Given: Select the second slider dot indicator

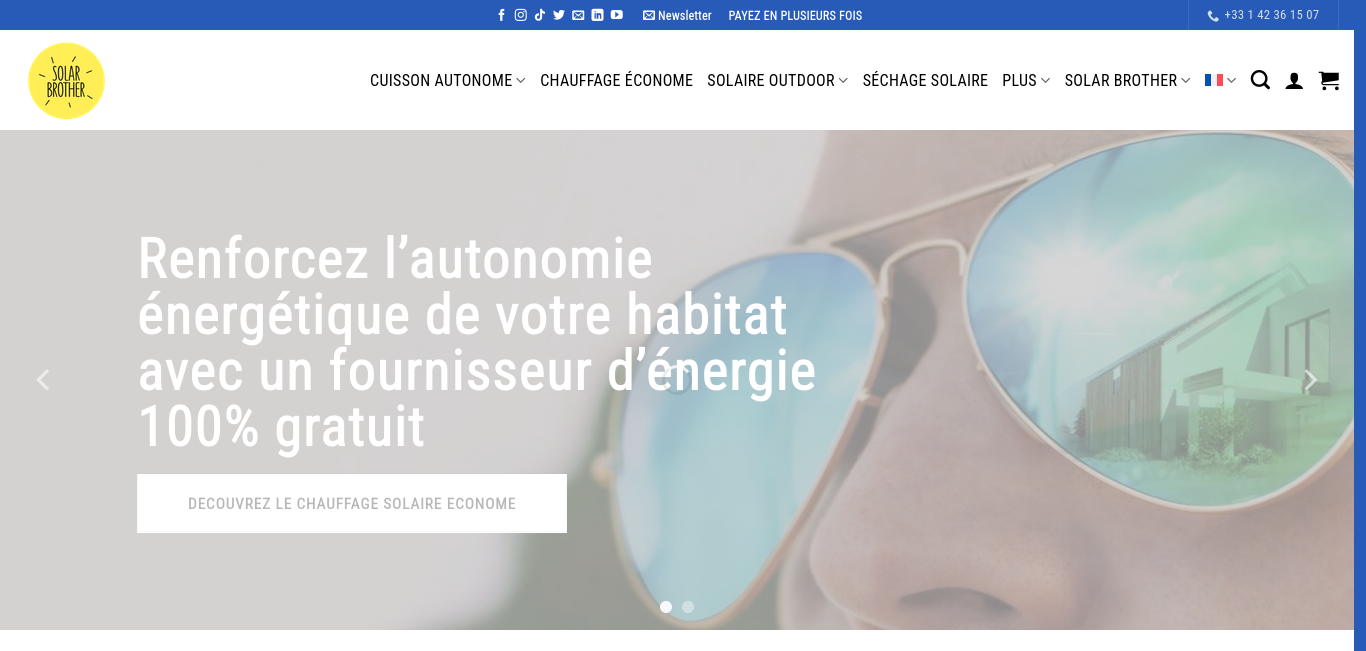Looking at the screenshot, I should [x=688, y=607].
